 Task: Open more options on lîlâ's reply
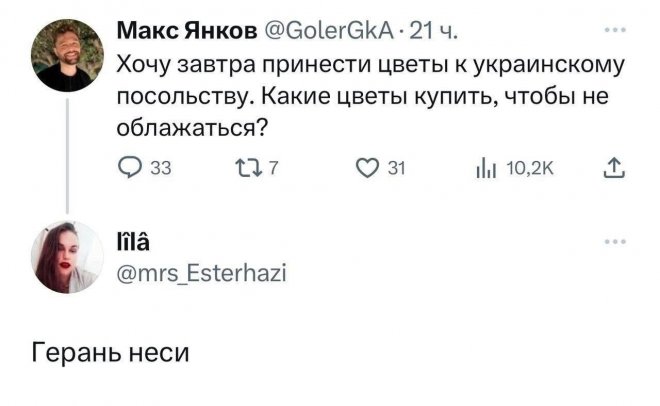click(617, 243)
